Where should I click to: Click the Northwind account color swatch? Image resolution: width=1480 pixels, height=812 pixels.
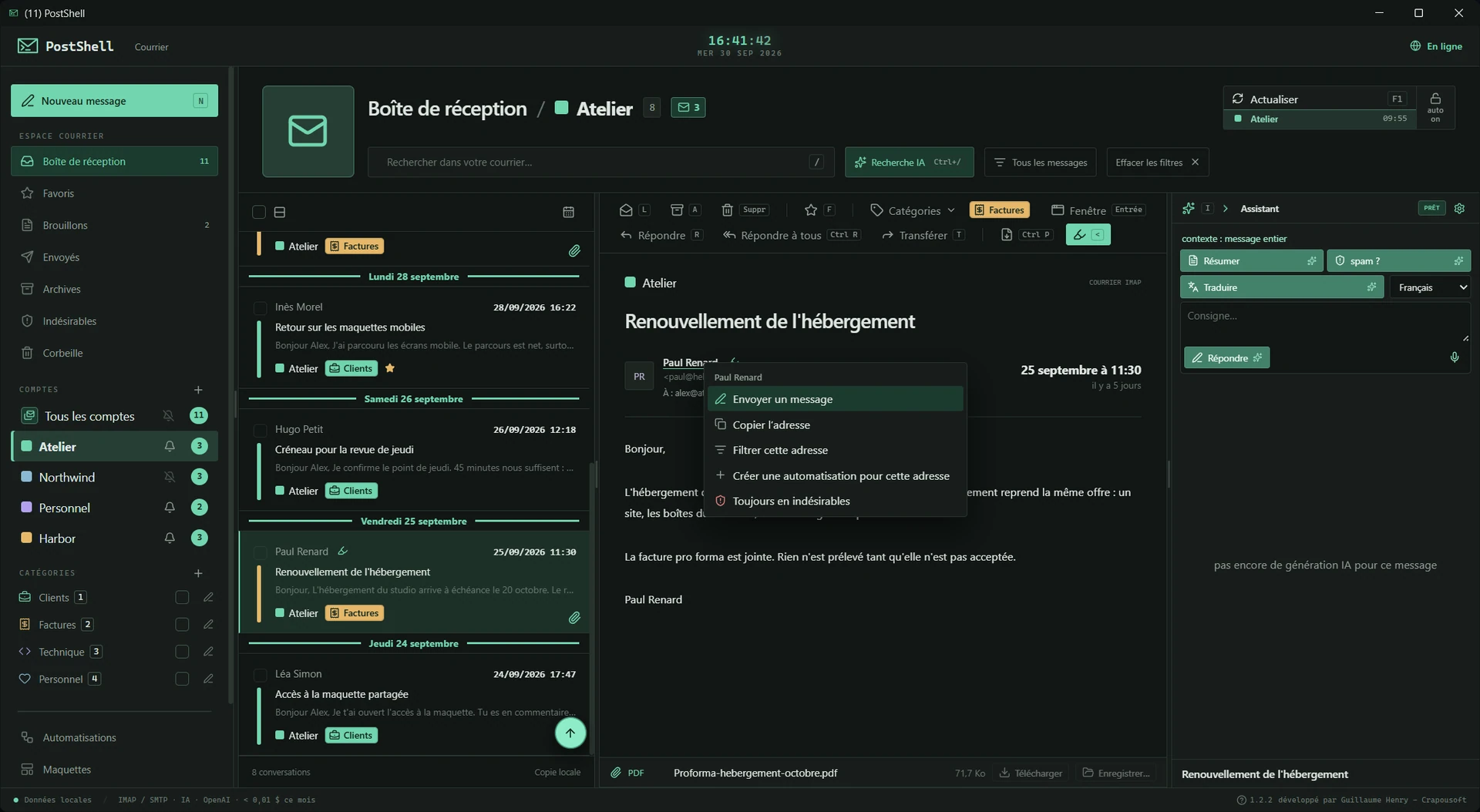pyautogui.click(x=26, y=477)
